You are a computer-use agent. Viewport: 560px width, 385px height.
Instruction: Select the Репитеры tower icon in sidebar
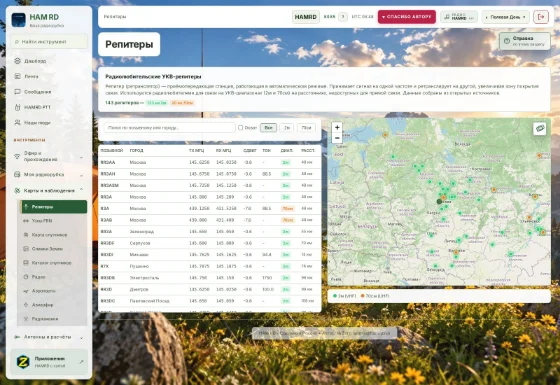pos(26,207)
